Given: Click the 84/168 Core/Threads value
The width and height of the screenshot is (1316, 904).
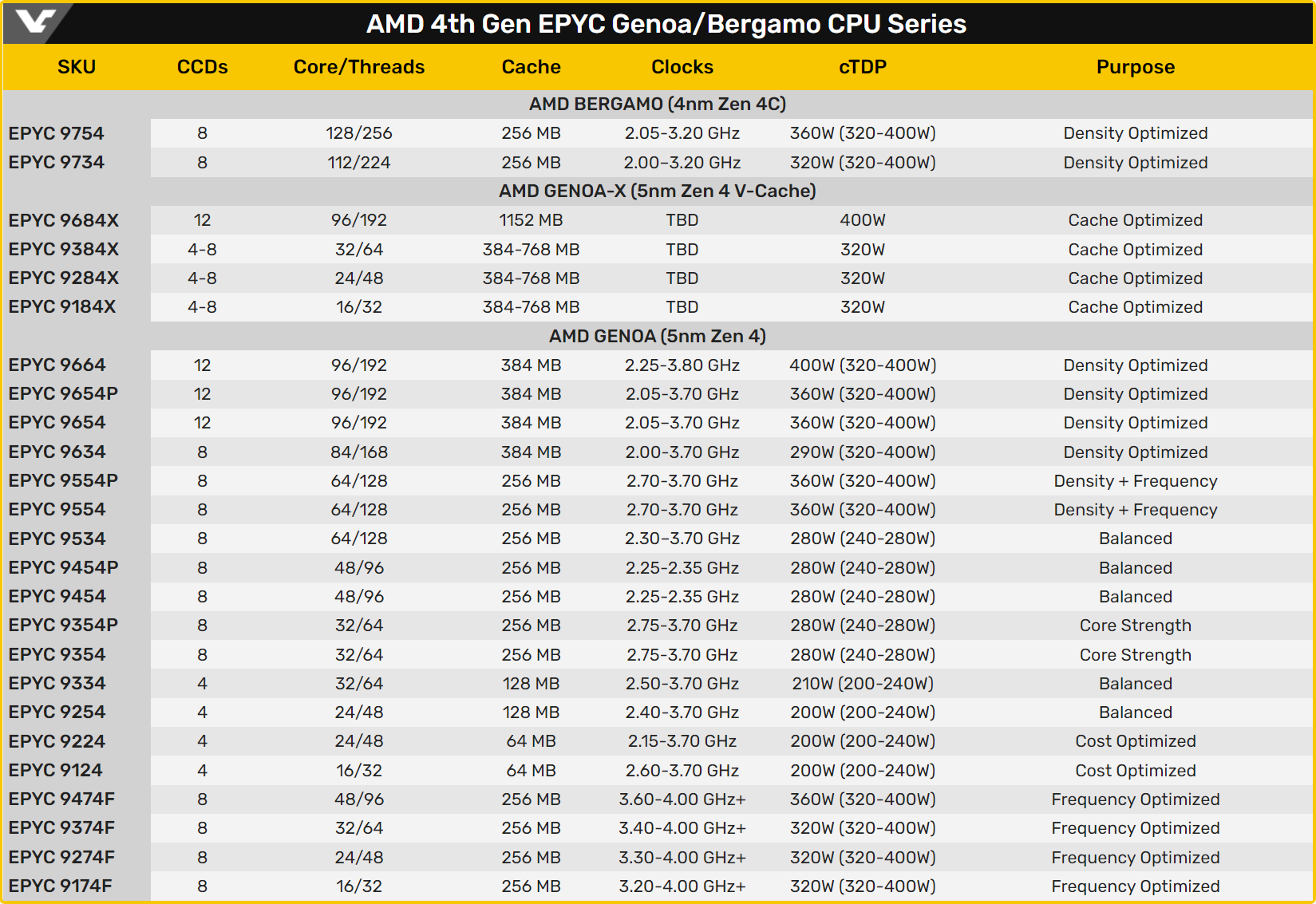Looking at the screenshot, I should coord(359,452).
